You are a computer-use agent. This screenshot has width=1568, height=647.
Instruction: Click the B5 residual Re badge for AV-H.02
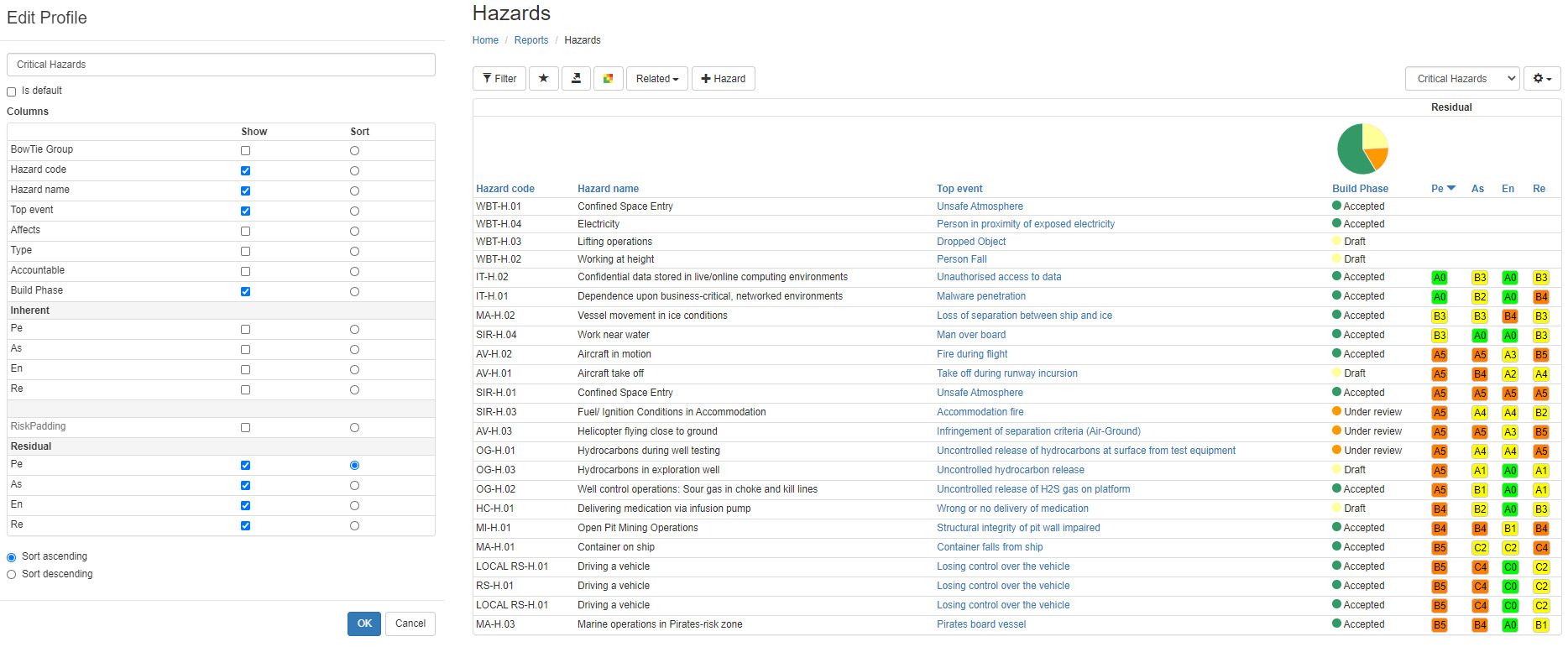tap(1541, 355)
